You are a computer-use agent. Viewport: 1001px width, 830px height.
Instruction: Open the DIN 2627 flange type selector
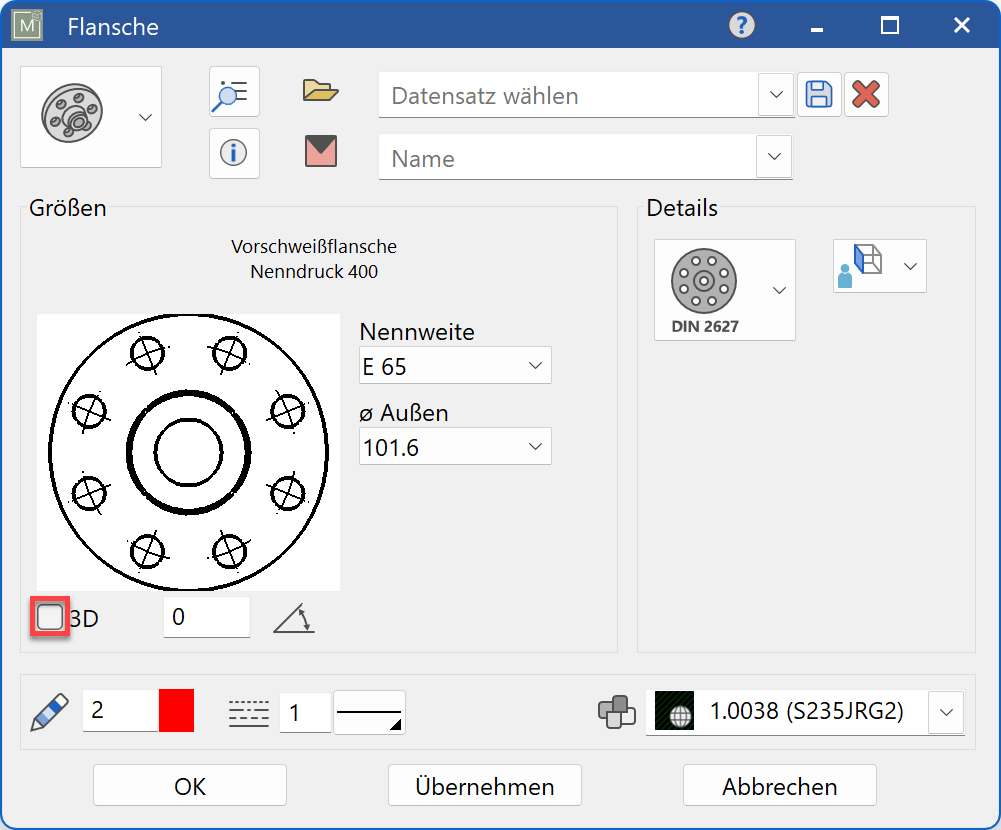click(724, 290)
